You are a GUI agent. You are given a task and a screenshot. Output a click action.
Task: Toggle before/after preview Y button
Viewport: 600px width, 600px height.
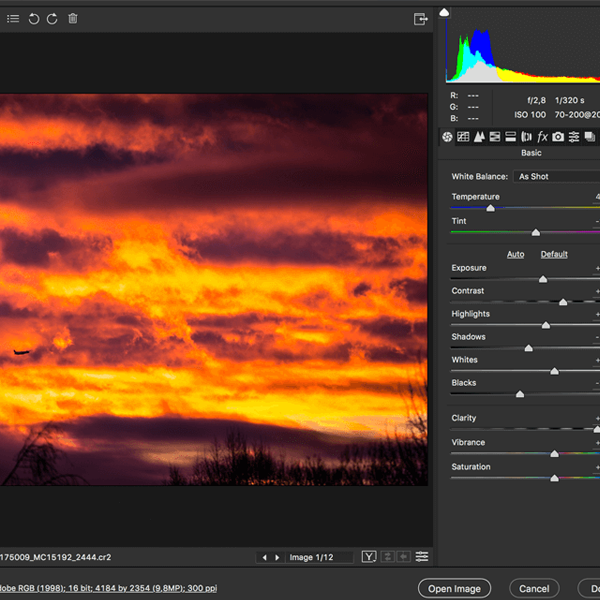[369, 557]
